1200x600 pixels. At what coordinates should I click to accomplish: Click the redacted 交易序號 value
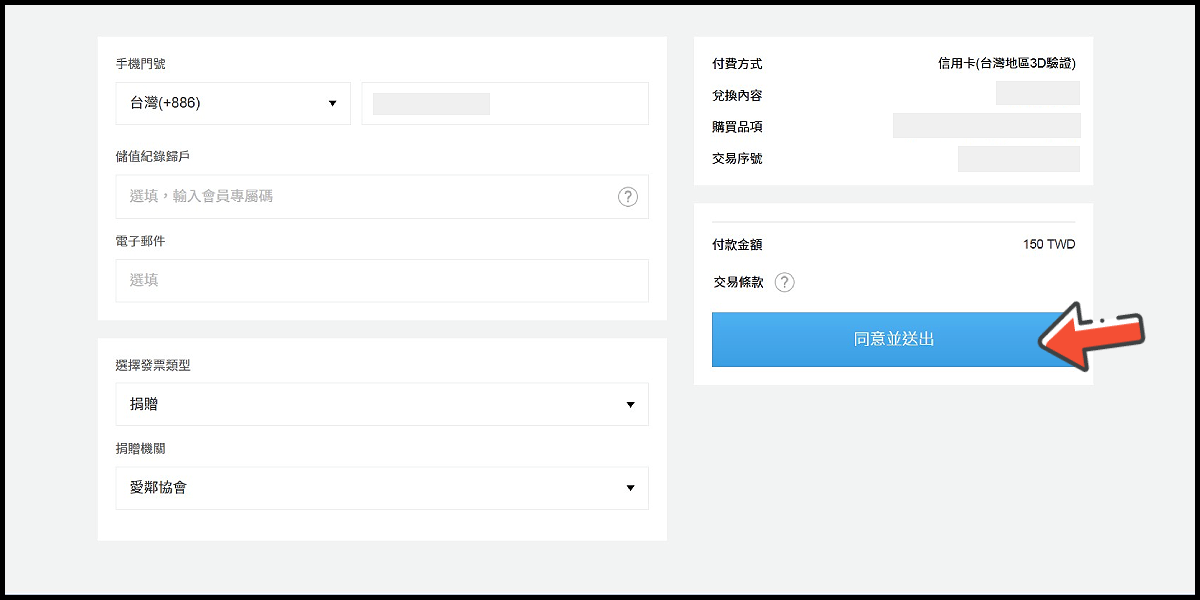(x=1018, y=158)
